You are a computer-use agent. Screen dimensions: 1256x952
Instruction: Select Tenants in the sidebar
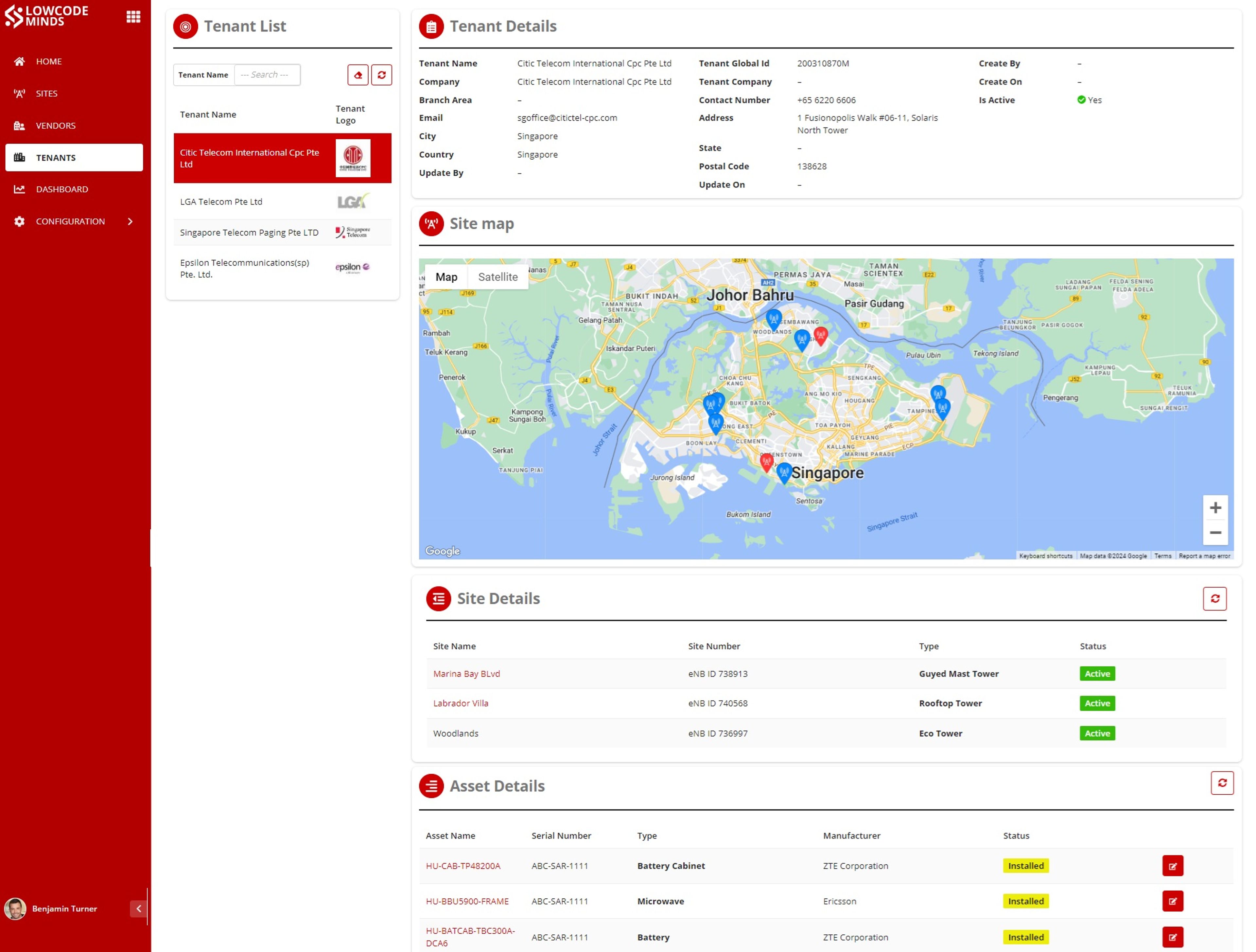pos(74,157)
